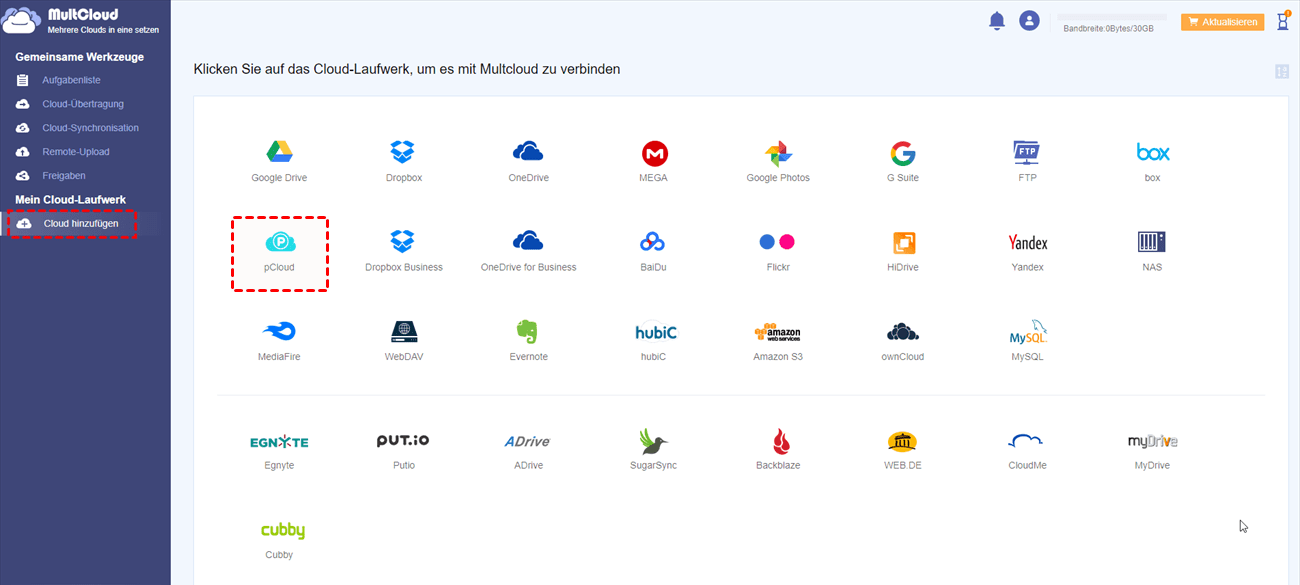Select Remote-Upload in sidebar
1300x585 pixels.
tap(76, 152)
